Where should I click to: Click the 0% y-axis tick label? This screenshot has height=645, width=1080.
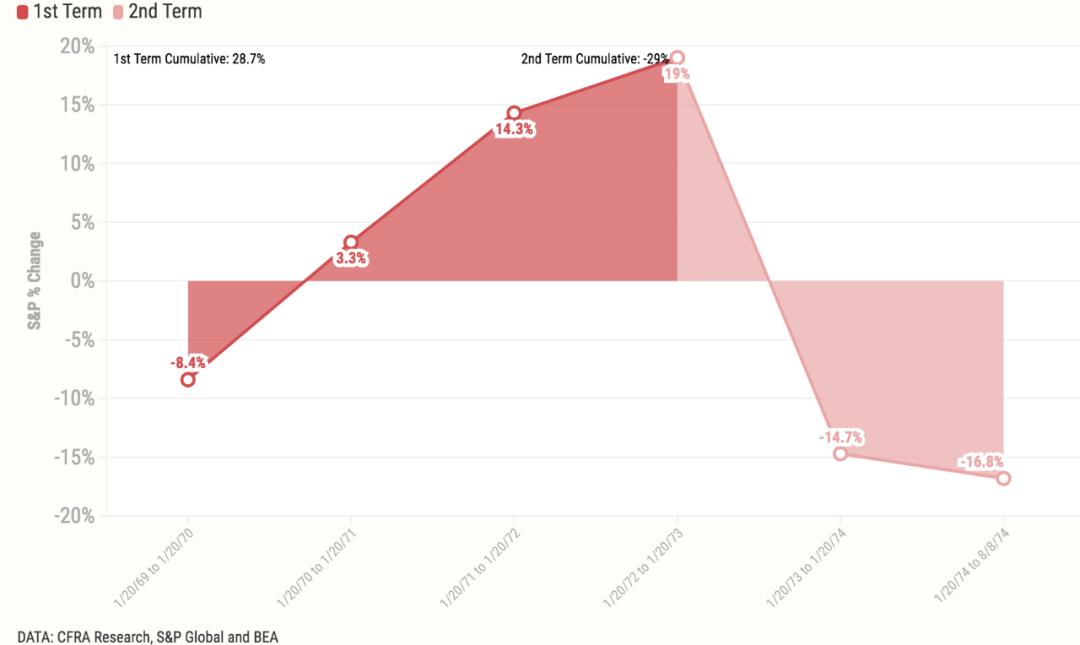pyautogui.click(x=81, y=281)
